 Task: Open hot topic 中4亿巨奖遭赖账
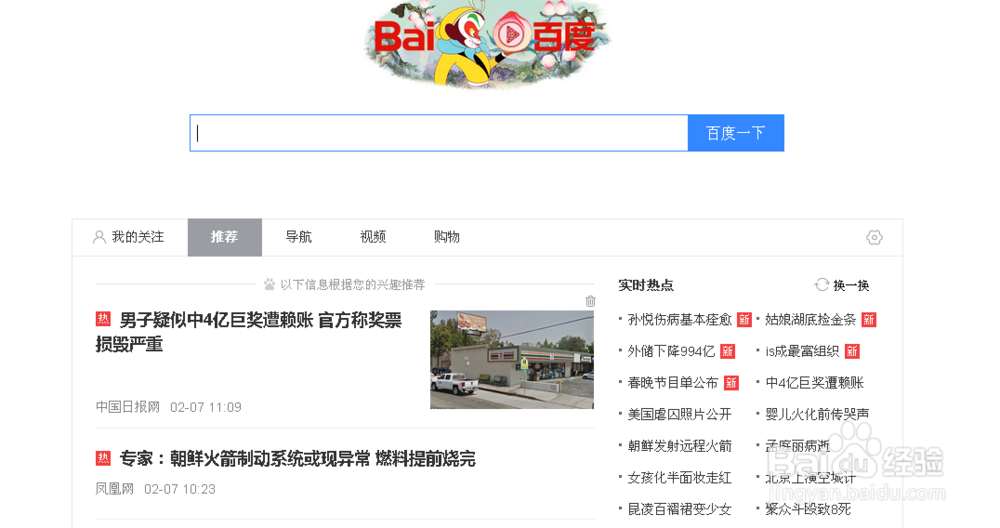point(814,383)
